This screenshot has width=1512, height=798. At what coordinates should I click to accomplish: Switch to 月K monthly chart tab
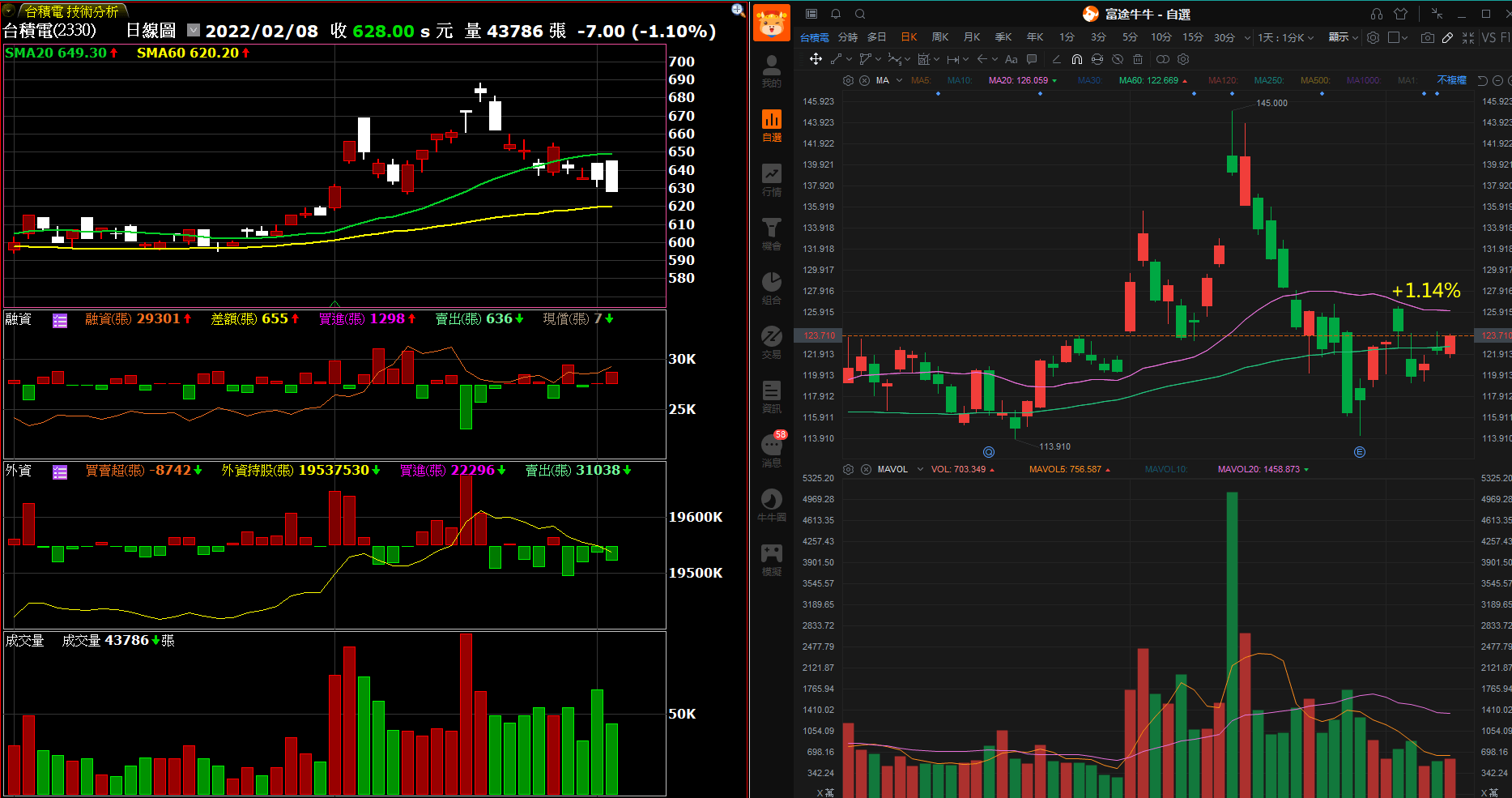(x=972, y=37)
